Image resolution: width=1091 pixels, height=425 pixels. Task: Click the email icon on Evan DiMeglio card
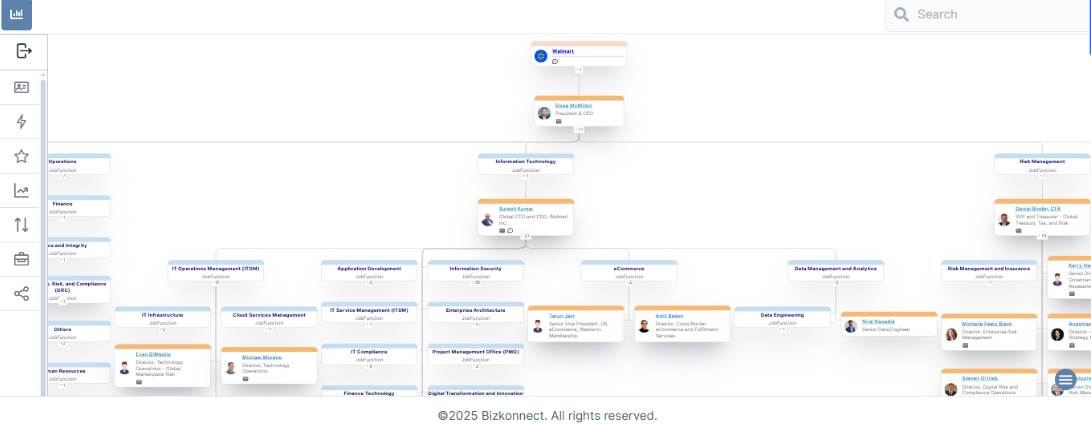pos(138,382)
